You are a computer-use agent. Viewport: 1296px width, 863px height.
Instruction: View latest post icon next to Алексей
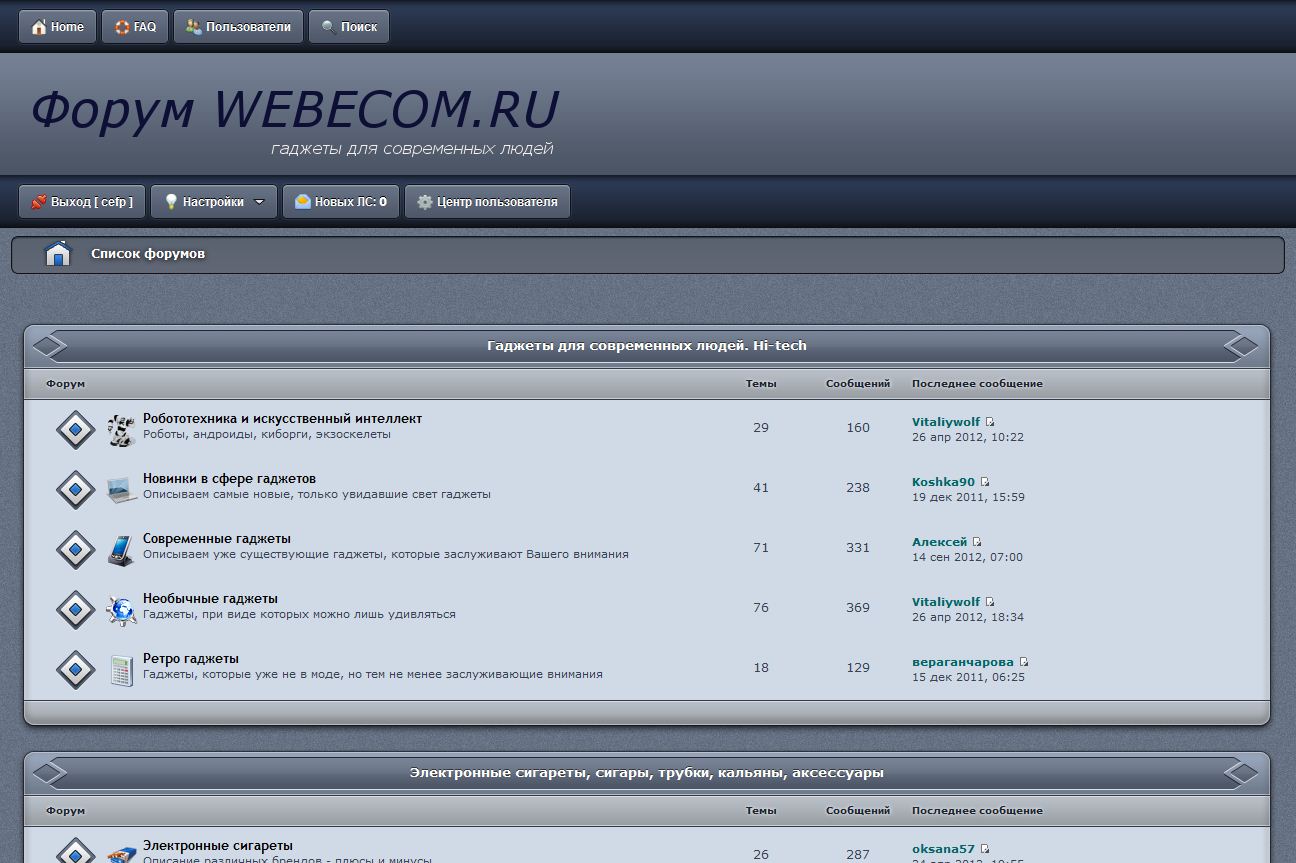[x=977, y=542]
